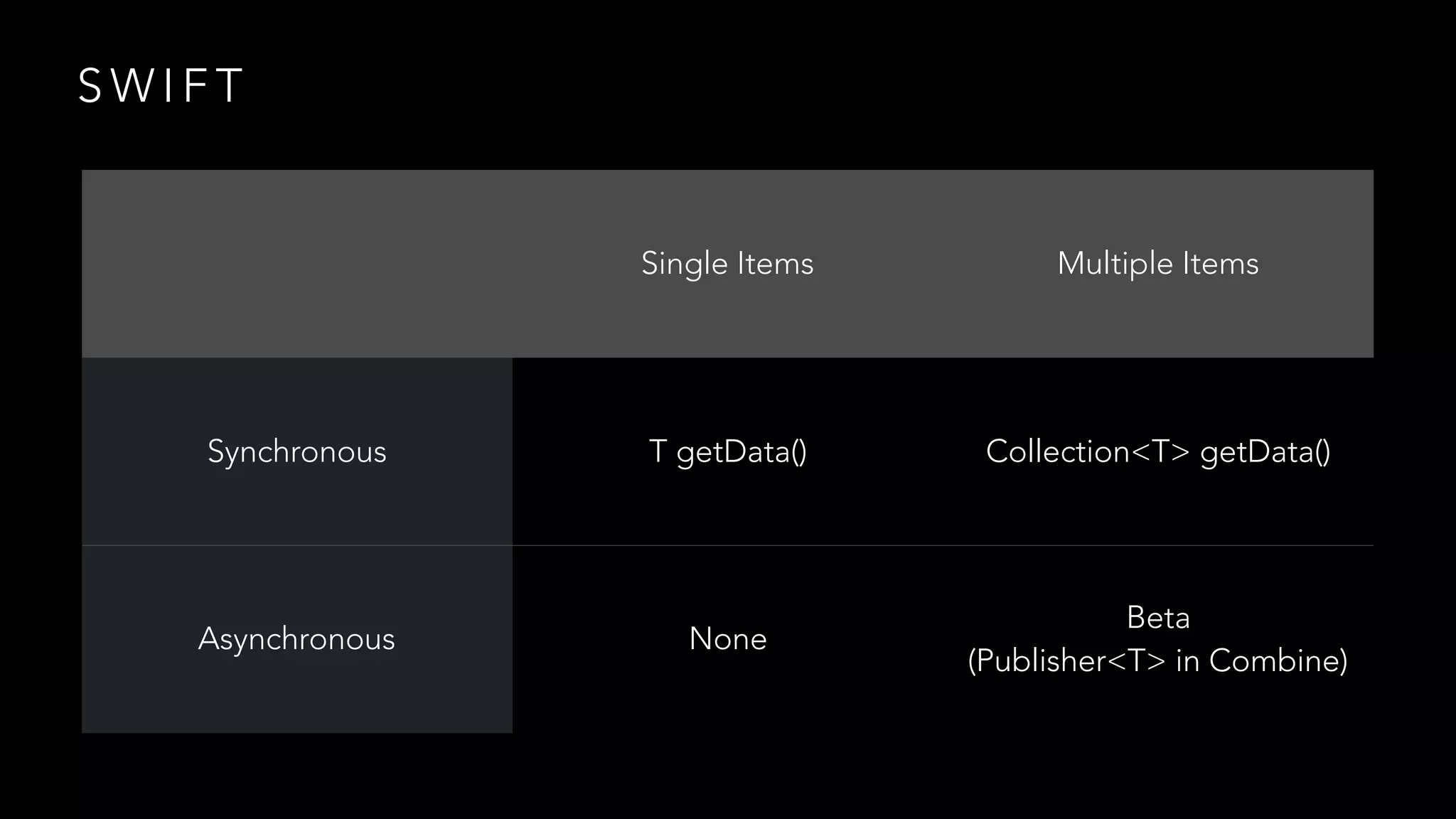Screen dimensions: 1456x819
Task: Select the Synchronous row label
Action: click(x=297, y=451)
